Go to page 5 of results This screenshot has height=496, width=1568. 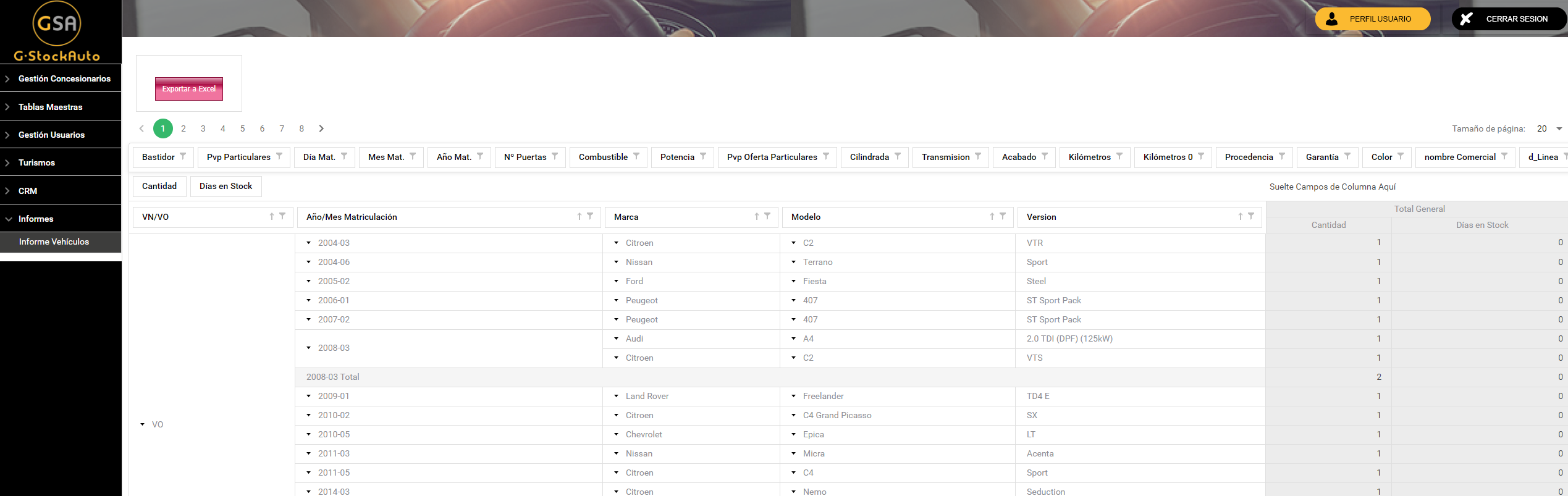(x=242, y=128)
